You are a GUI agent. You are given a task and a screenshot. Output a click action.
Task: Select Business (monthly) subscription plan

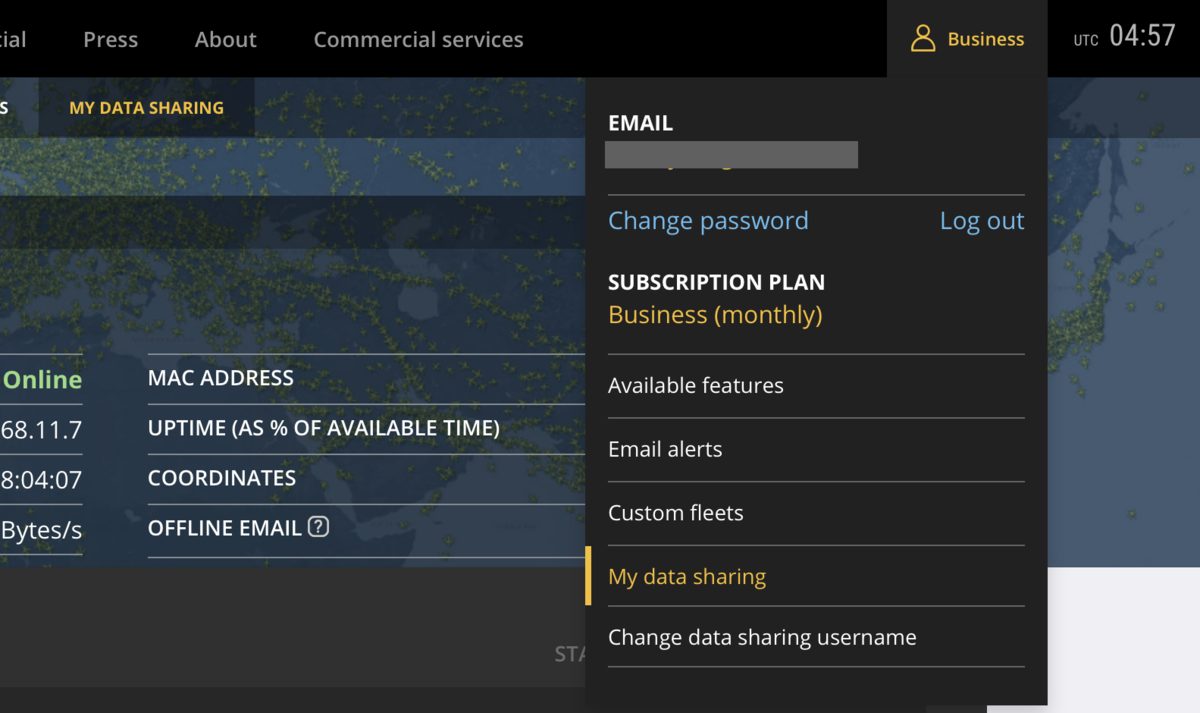[x=715, y=315]
